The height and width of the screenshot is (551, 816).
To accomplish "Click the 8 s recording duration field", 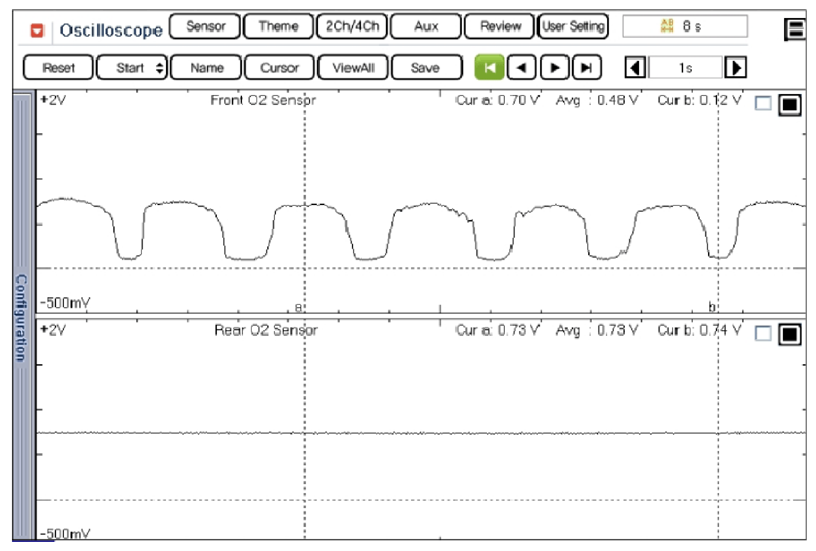I will [684, 27].
